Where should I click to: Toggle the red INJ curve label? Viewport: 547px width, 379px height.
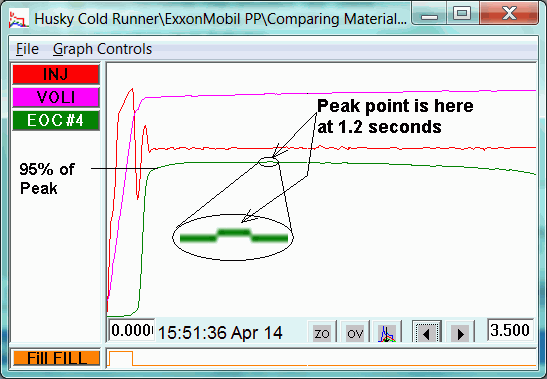pyautogui.click(x=56, y=74)
